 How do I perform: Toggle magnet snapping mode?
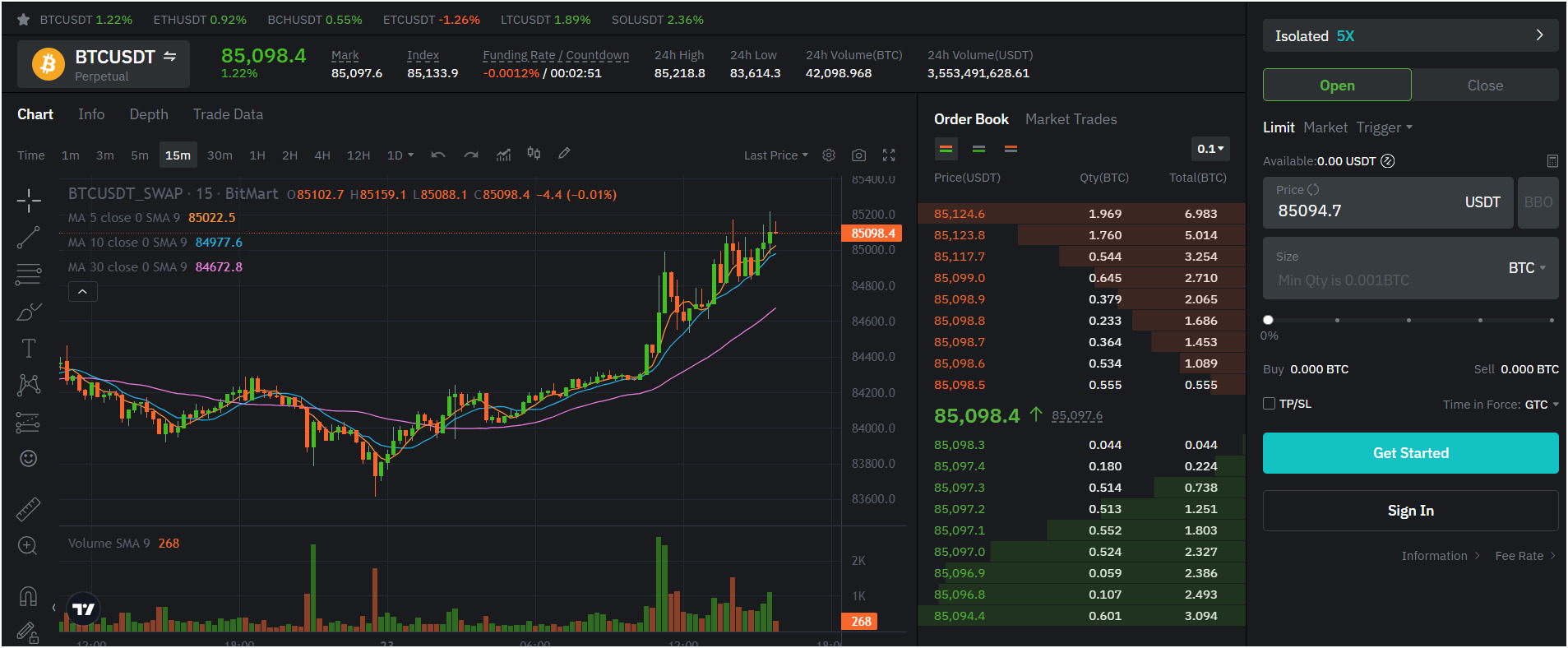[28, 595]
